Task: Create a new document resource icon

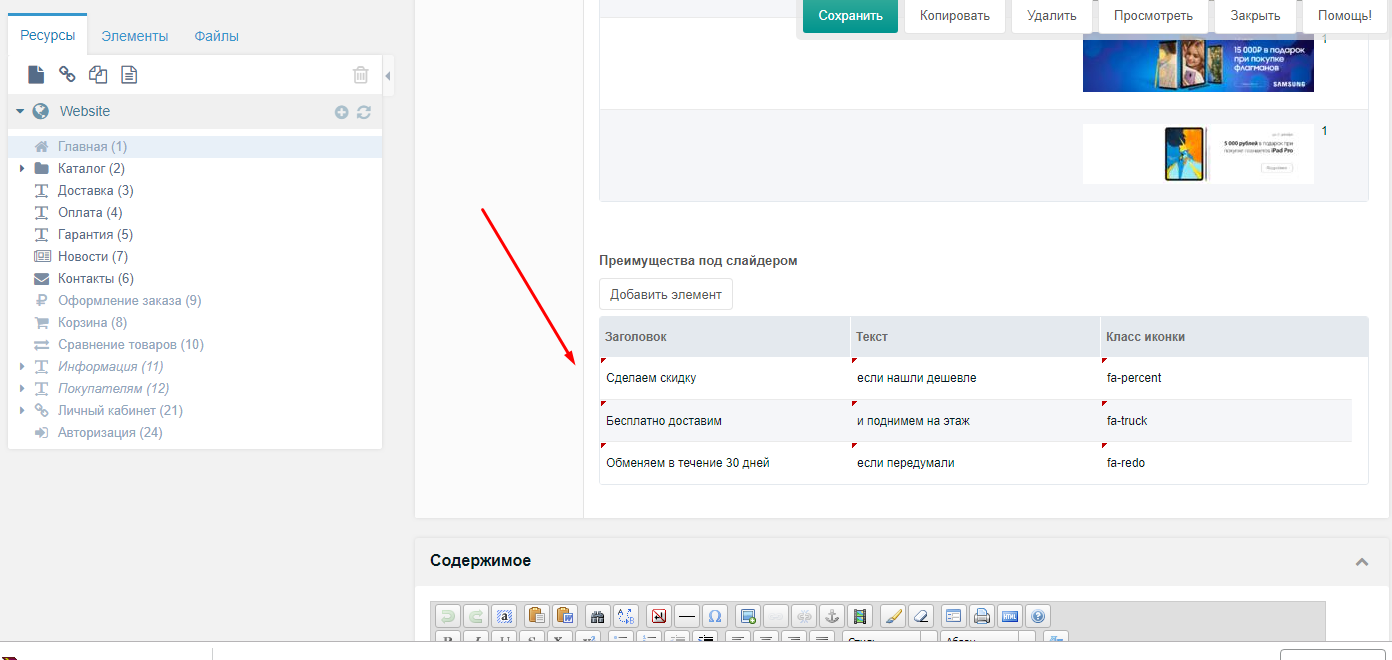Action: tap(36, 74)
